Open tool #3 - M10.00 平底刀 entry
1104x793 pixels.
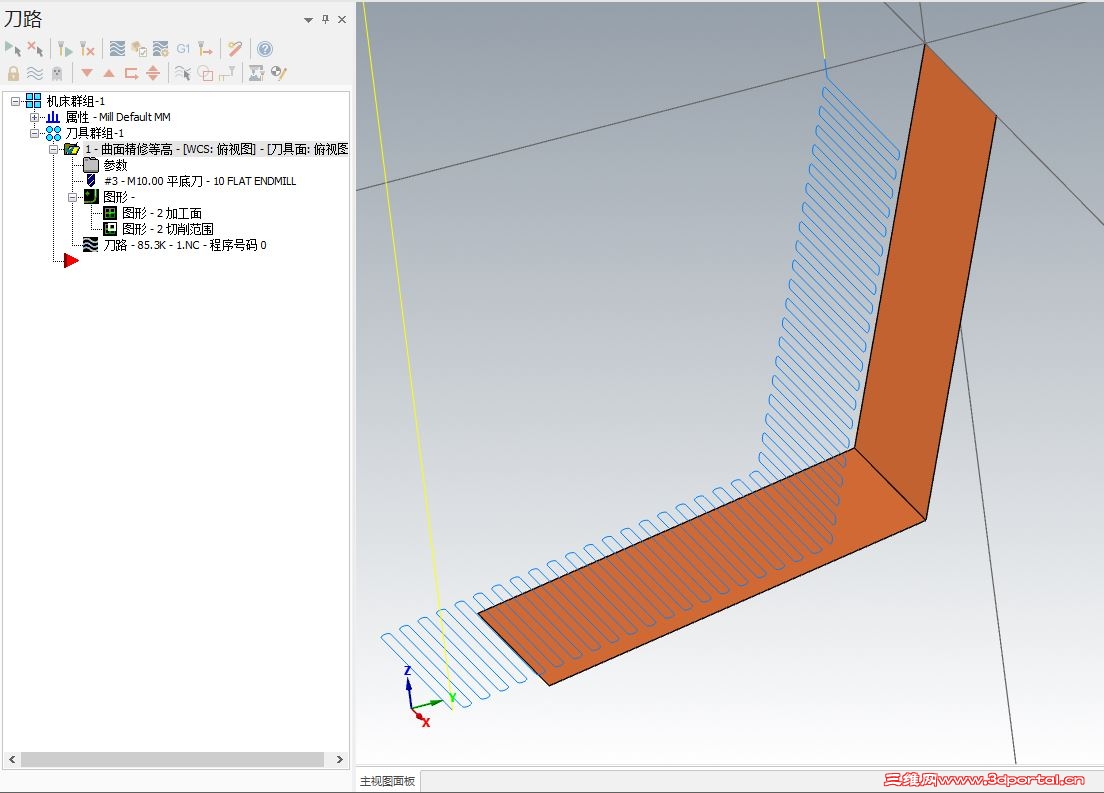pos(200,181)
